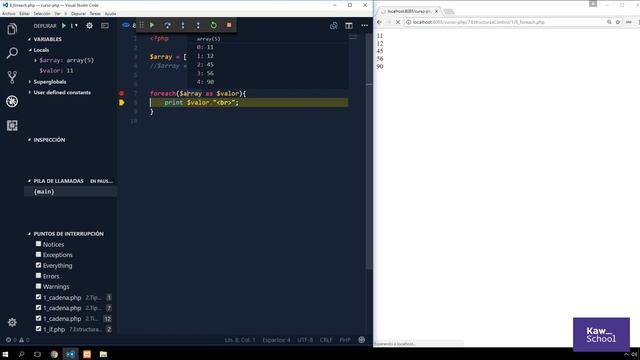Stop the debug session
Viewport: 640px width, 360px height.
(x=229, y=25)
